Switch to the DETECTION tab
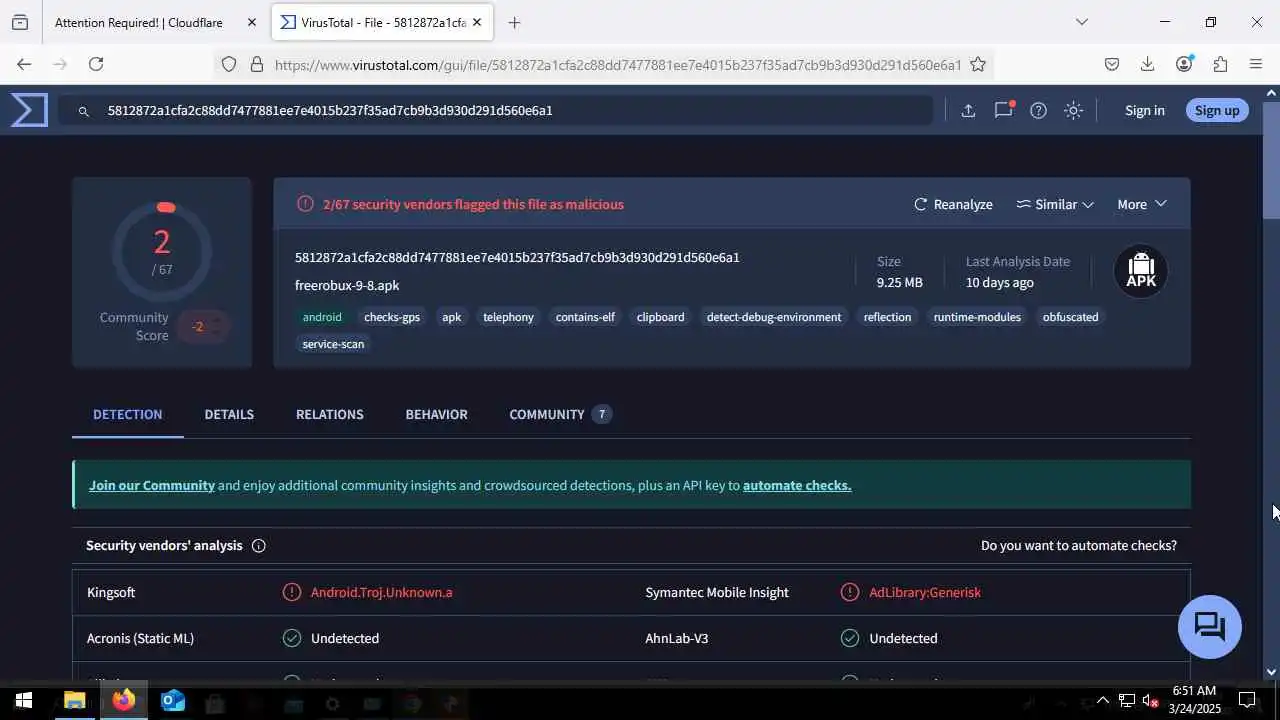This screenshot has width=1280, height=720. [127, 414]
